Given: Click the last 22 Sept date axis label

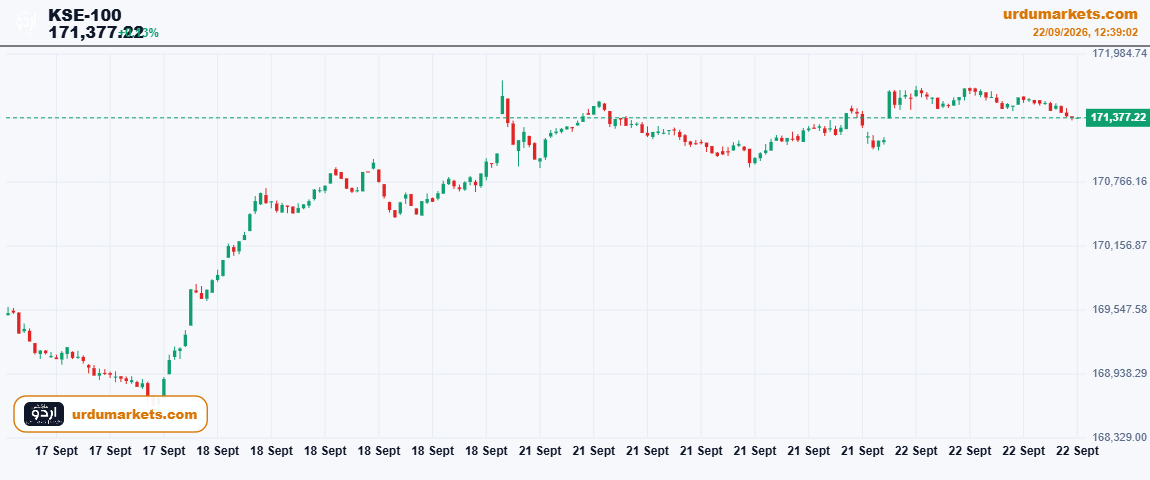Looking at the screenshot, I should (x=1077, y=451).
